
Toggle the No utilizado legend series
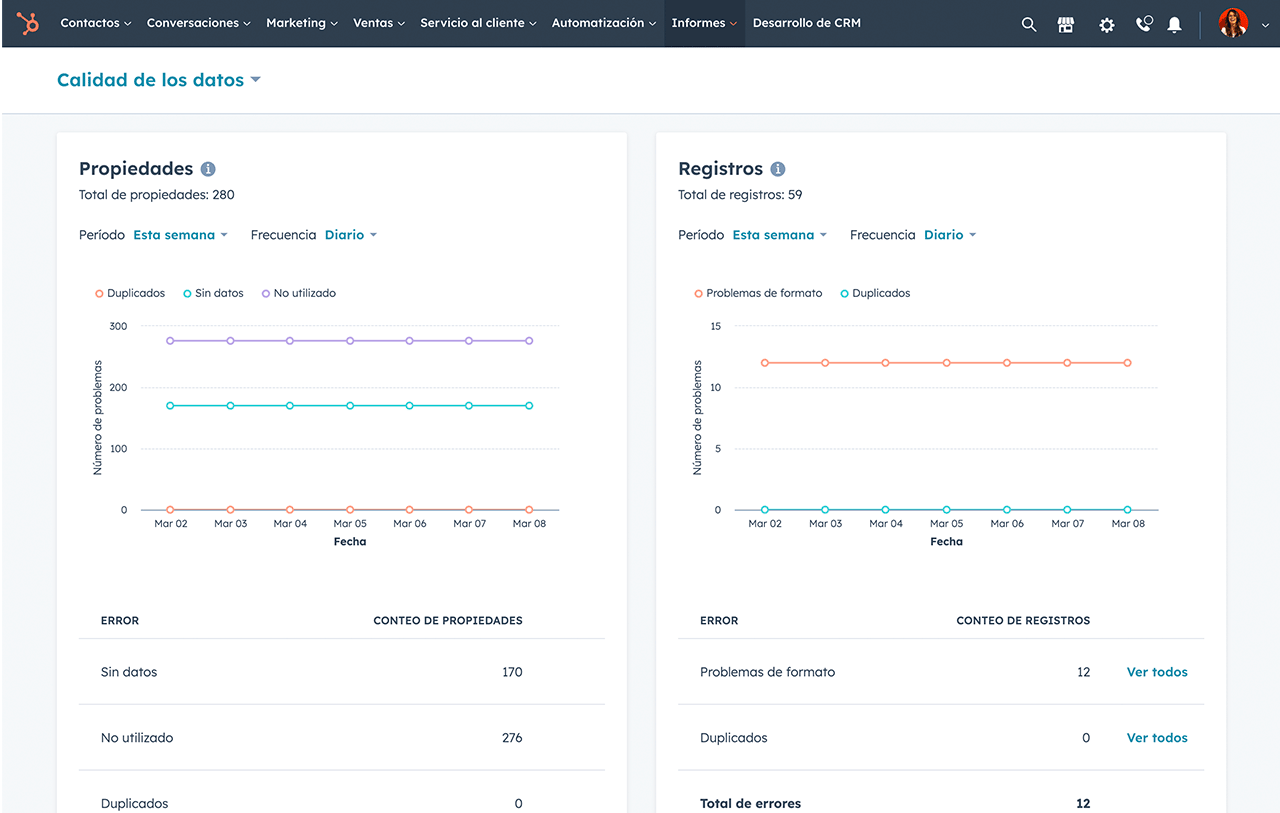pyautogui.click(x=299, y=293)
